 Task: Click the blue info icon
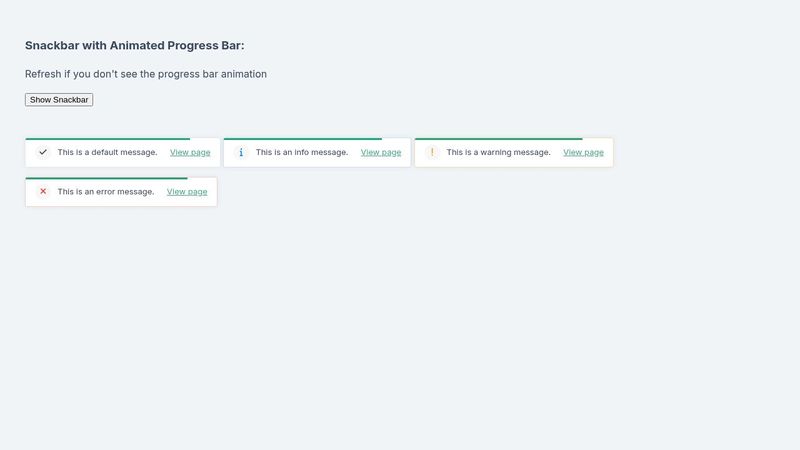241,152
